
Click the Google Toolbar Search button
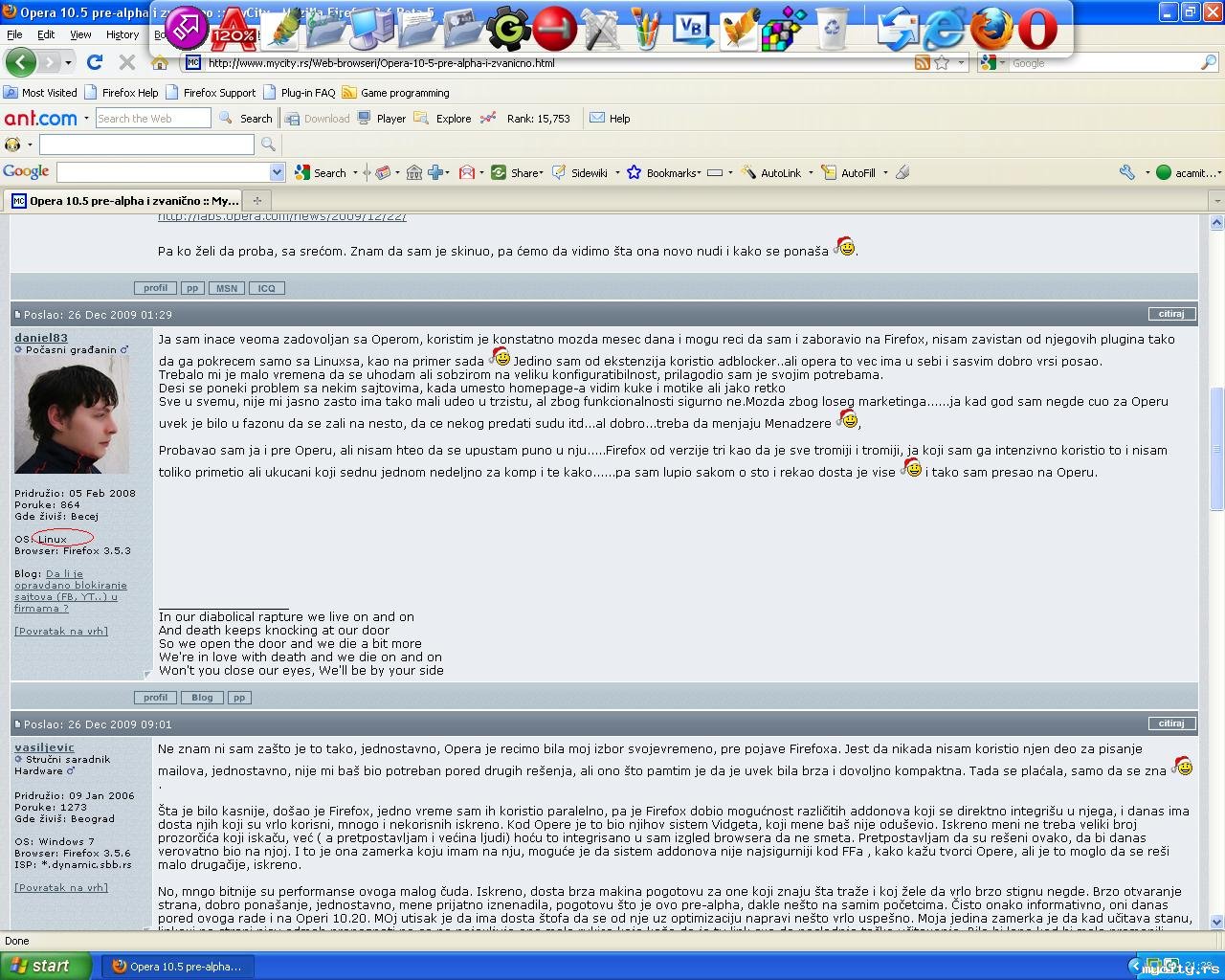point(321,172)
